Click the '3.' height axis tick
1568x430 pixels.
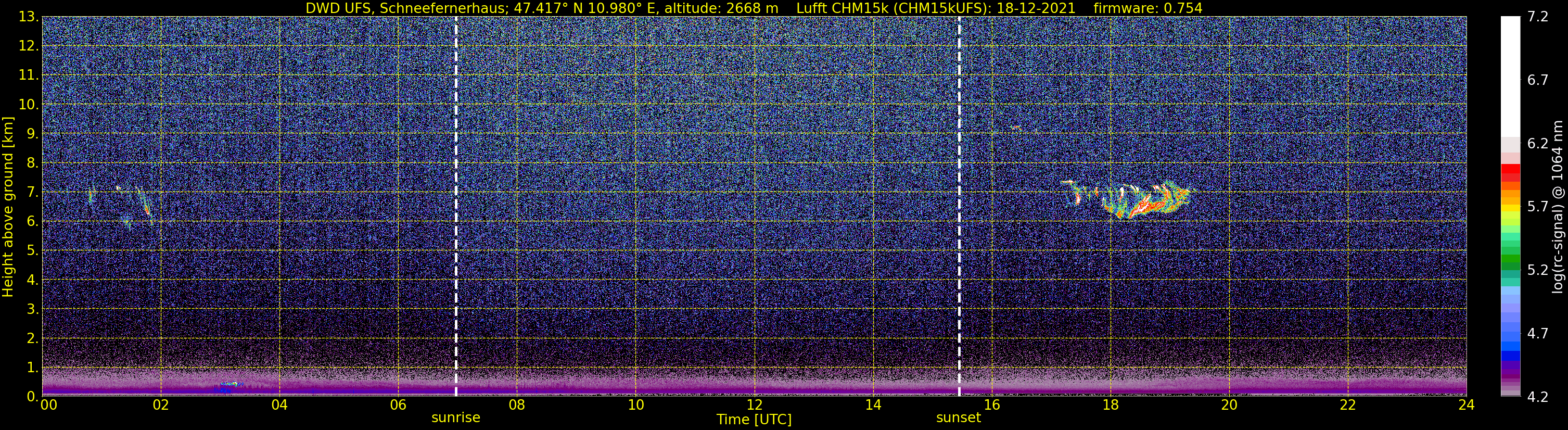point(33,309)
